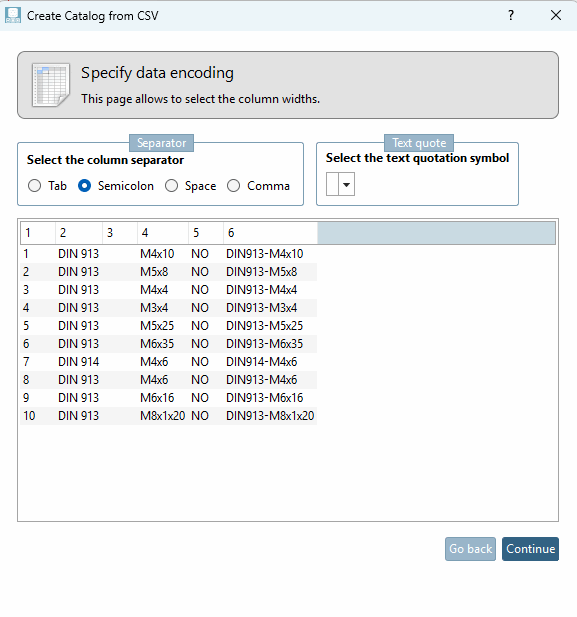577x617 pixels.
Task: Click cell DIN913-M3x4
Action: tap(270, 308)
